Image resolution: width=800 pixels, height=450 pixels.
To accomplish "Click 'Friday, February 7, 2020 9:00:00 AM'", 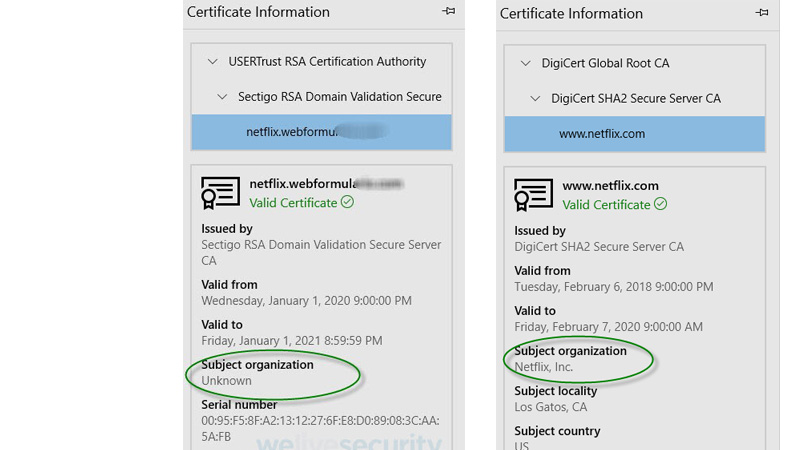I will (608, 327).
